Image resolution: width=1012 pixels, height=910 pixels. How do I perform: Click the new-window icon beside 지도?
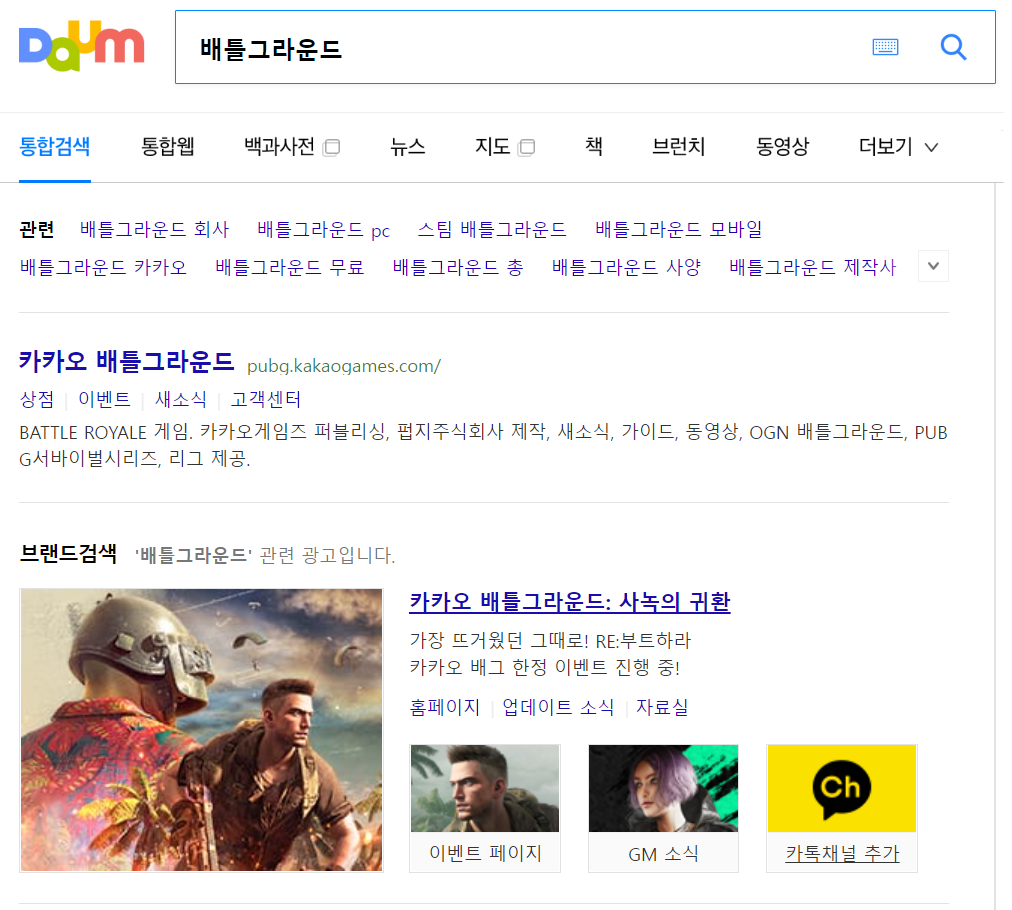(527, 147)
